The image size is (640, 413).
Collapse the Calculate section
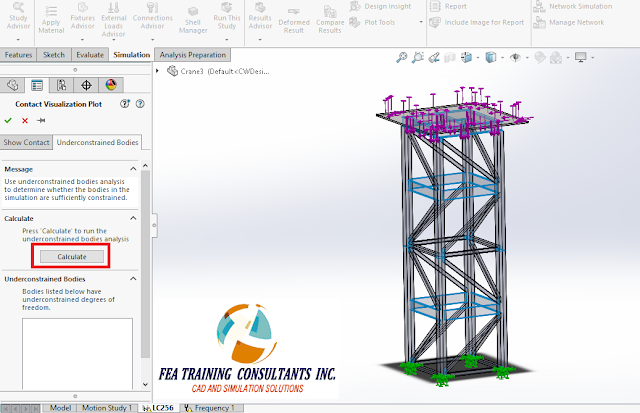(133, 218)
